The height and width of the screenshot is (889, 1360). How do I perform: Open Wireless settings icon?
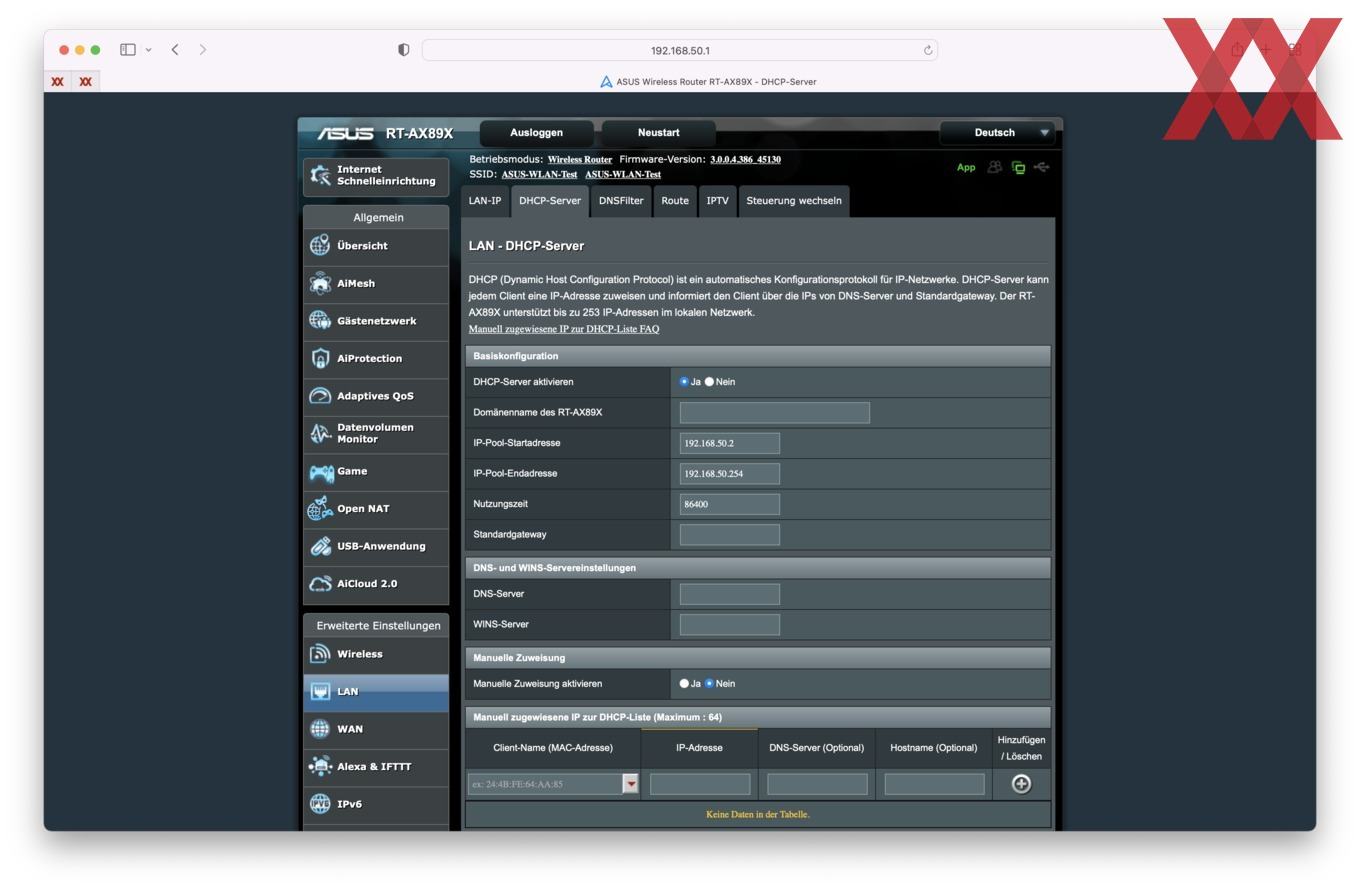(x=320, y=654)
